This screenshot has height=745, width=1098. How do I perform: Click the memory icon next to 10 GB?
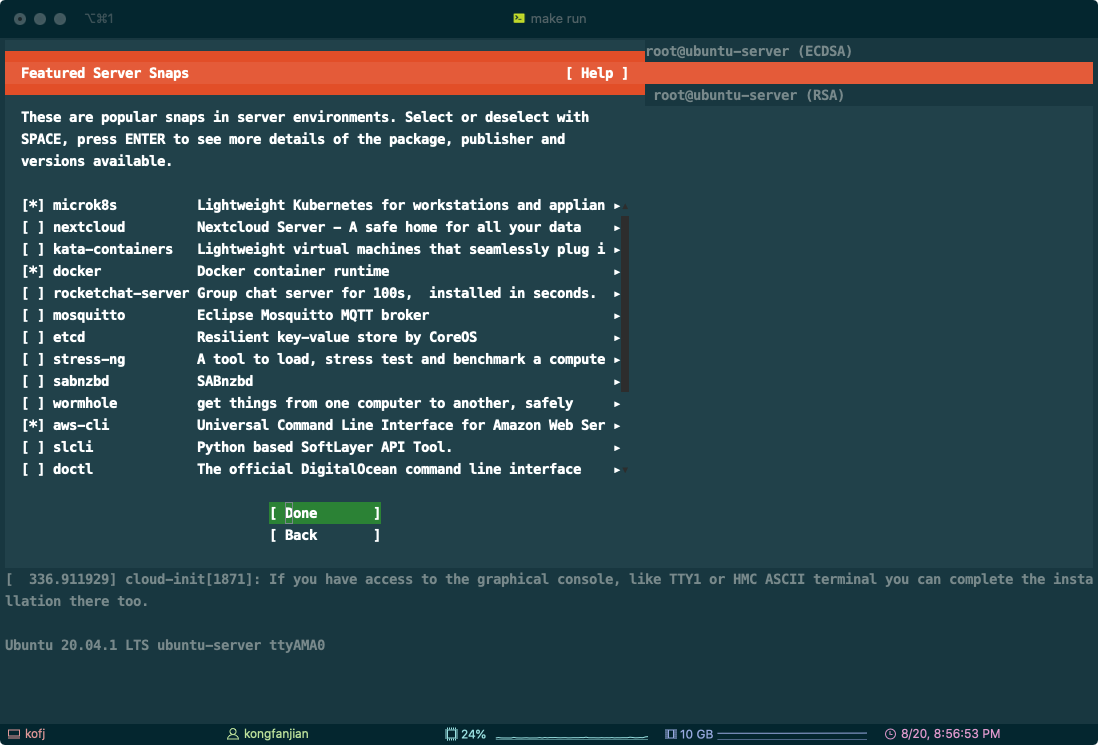(x=670, y=734)
